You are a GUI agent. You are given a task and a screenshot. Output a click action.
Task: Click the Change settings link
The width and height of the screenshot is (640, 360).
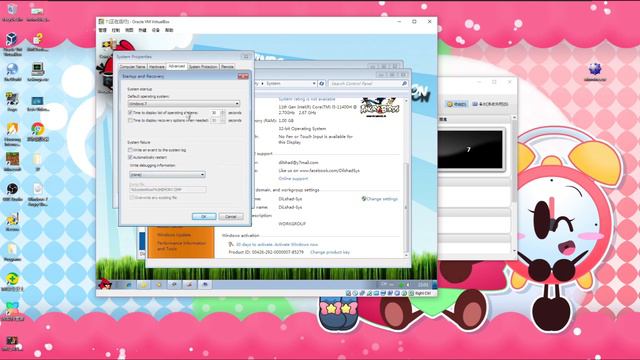pyautogui.click(x=382, y=199)
